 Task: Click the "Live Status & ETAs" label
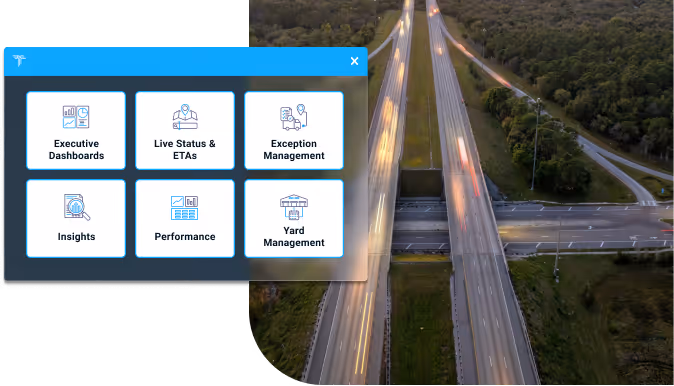[185, 150]
